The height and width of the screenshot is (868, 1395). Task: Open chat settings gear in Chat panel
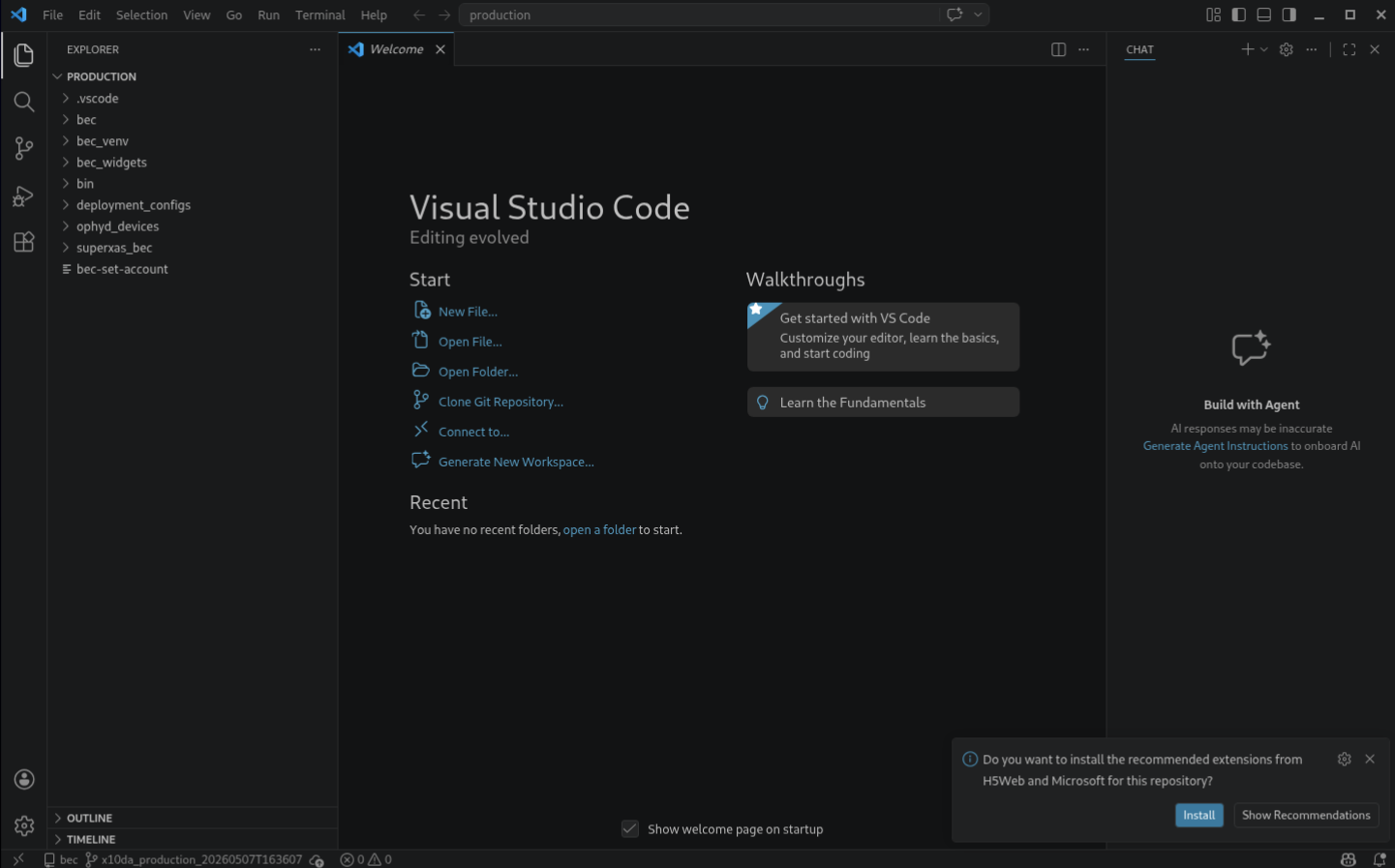tap(1287, 49)
